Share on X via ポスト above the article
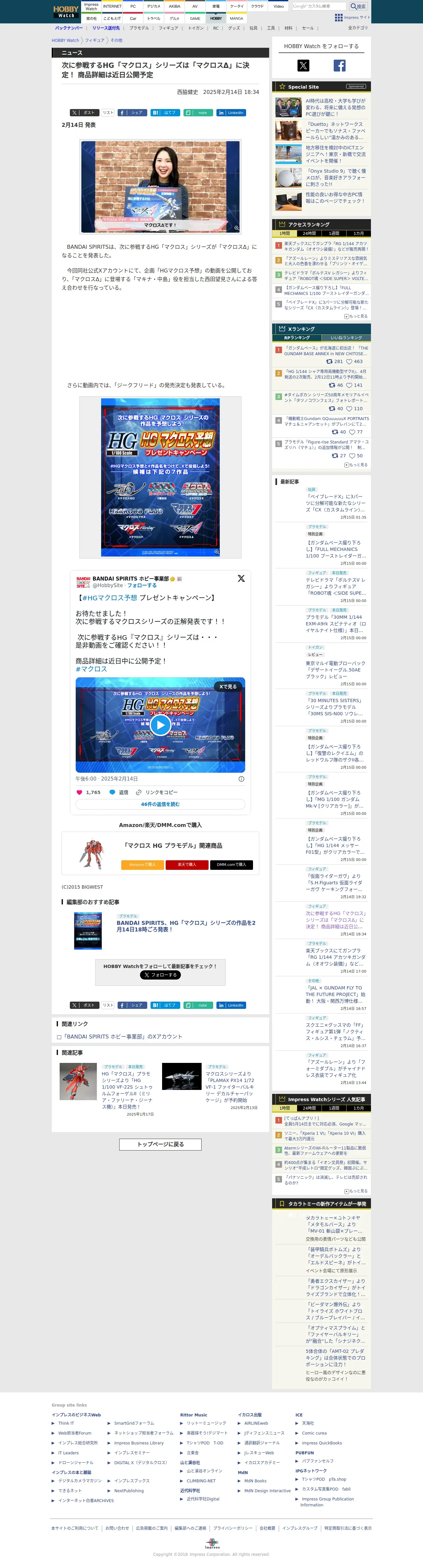Screen dimensions: 423x1568 (84, 113)
